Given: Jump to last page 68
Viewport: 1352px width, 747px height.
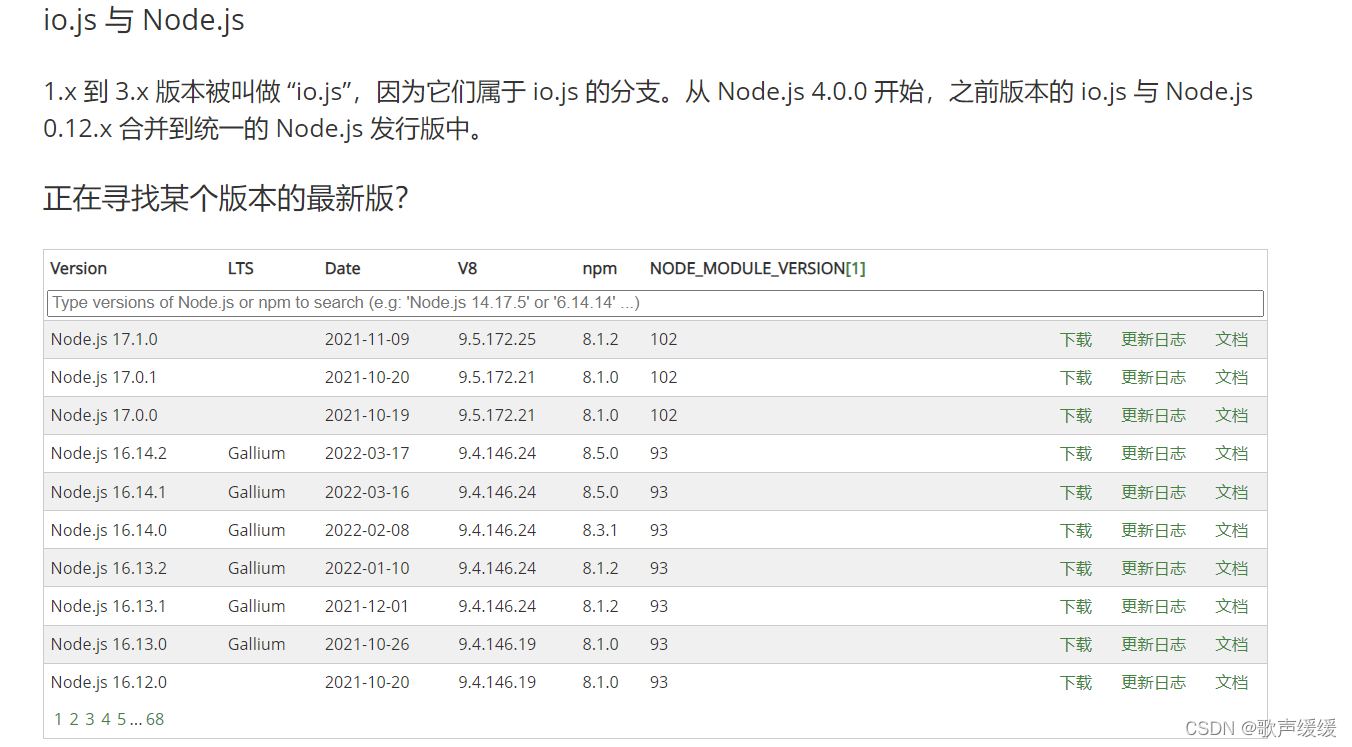Looking at the screenshot, I should click(155, 719).
